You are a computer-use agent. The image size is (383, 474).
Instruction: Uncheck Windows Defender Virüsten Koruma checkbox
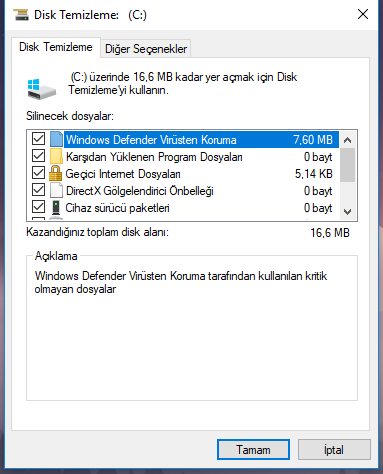click(38, 139)
